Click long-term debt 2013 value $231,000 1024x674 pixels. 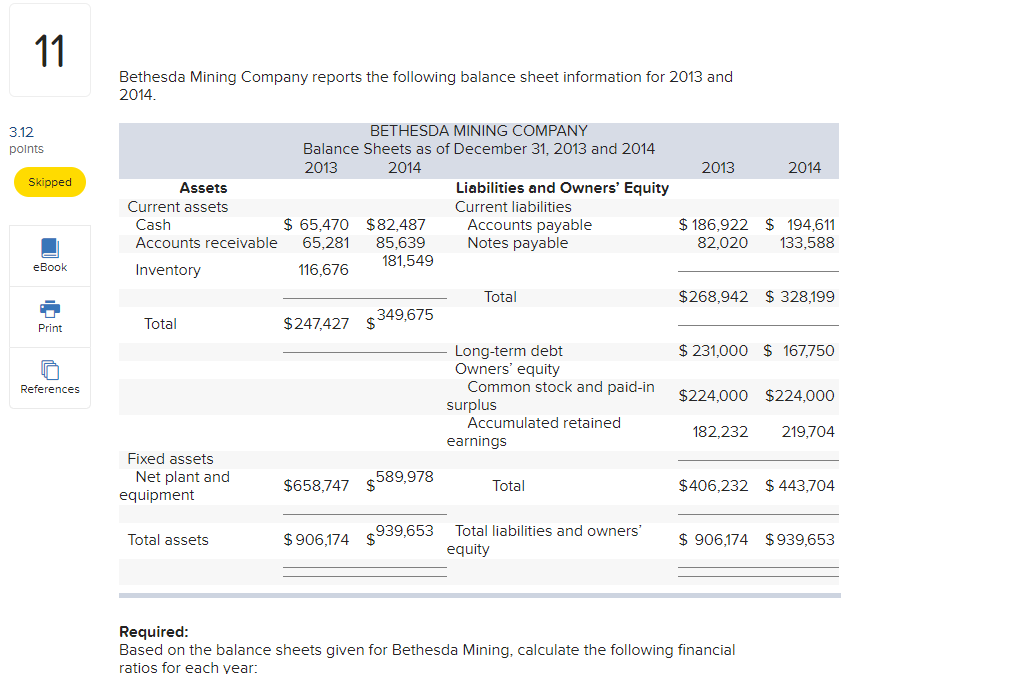713,351
